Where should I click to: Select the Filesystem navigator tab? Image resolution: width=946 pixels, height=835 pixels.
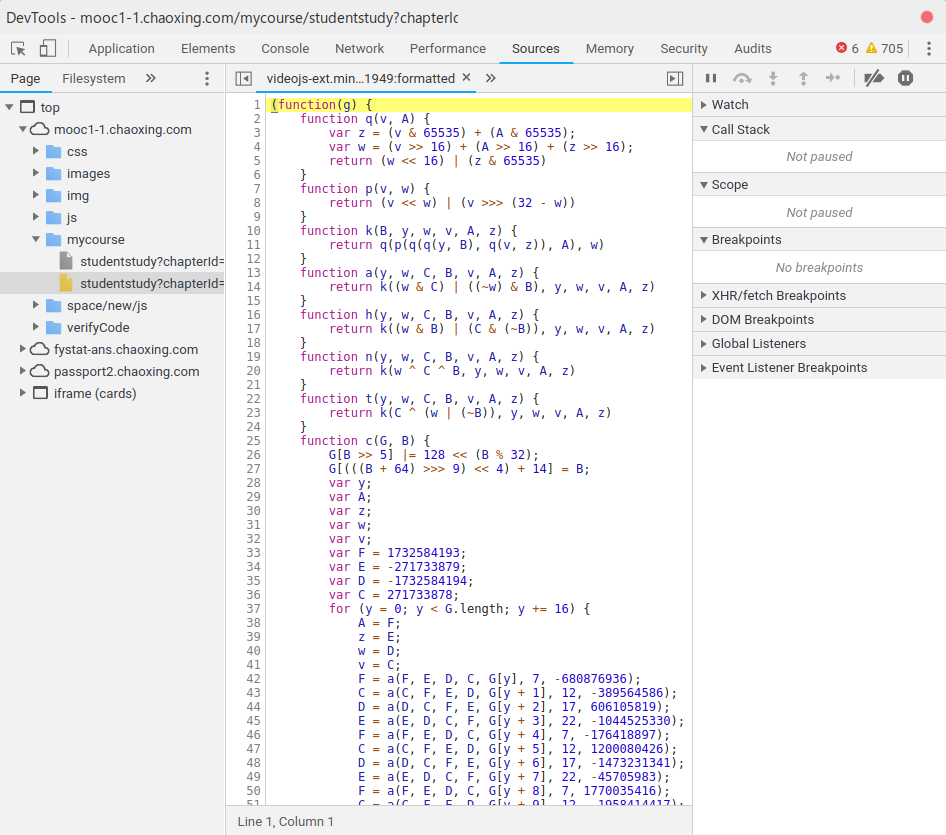pos(94,78)
